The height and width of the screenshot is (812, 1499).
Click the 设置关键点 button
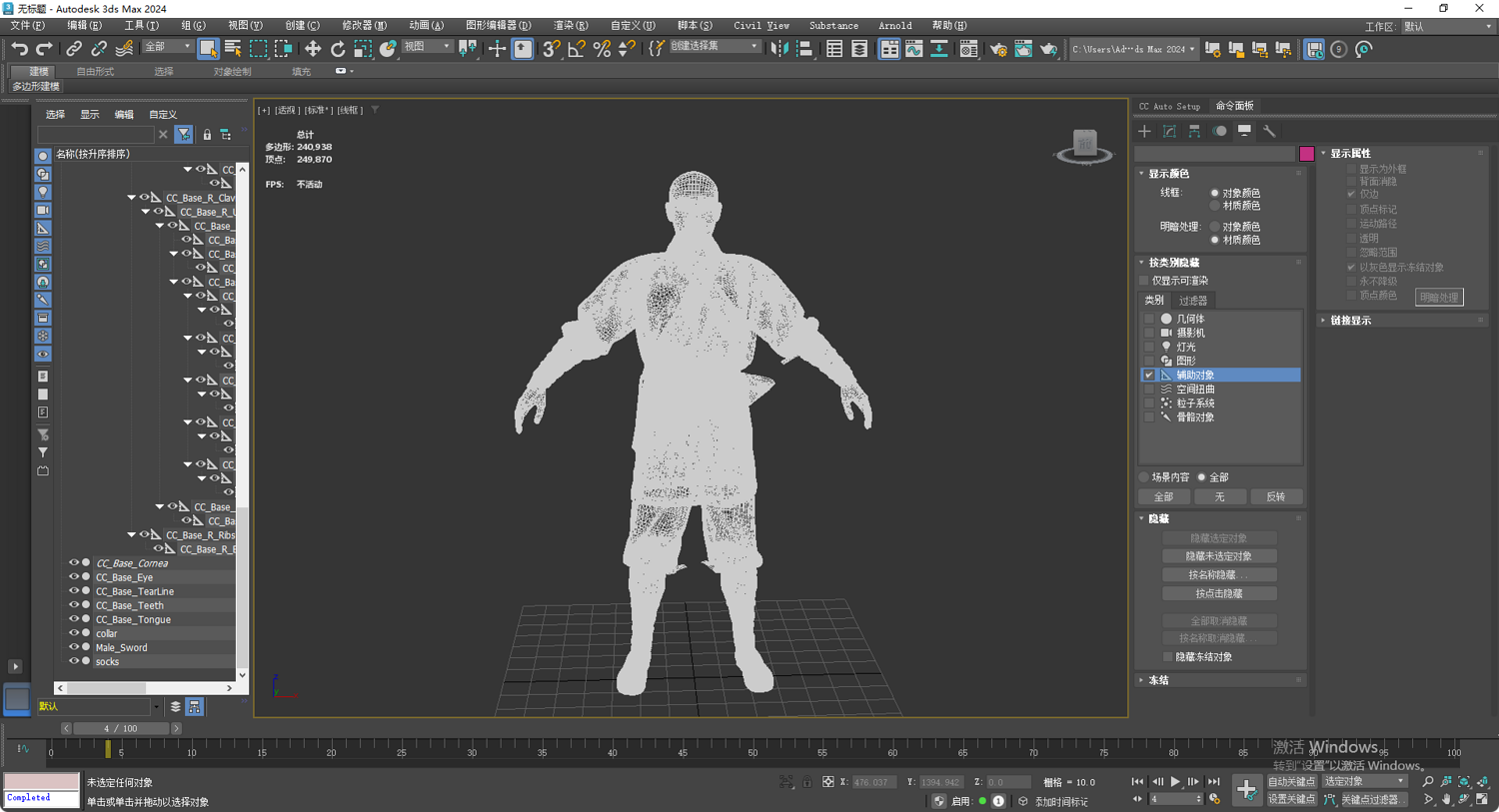(1291, 799)
